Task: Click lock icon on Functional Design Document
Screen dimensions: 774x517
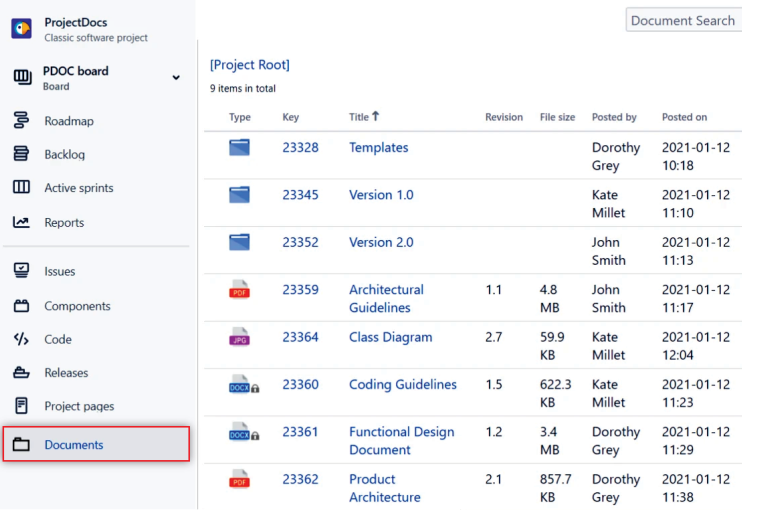Action: (x=255, y=436)
